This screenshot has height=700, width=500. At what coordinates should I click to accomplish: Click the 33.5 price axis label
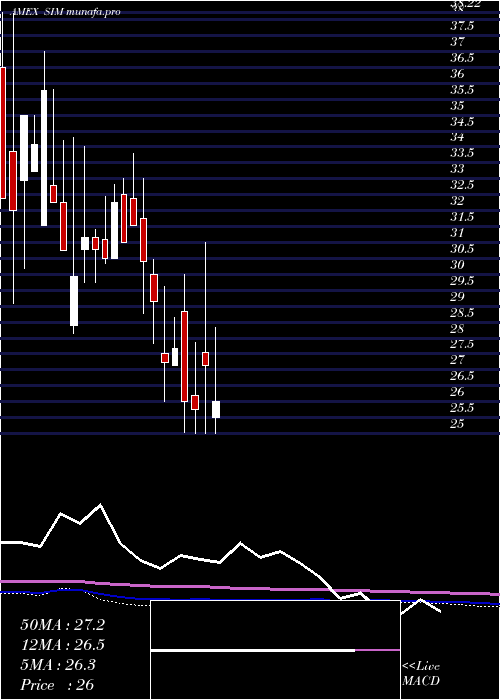pyautogui.click(x=462, y=154)
